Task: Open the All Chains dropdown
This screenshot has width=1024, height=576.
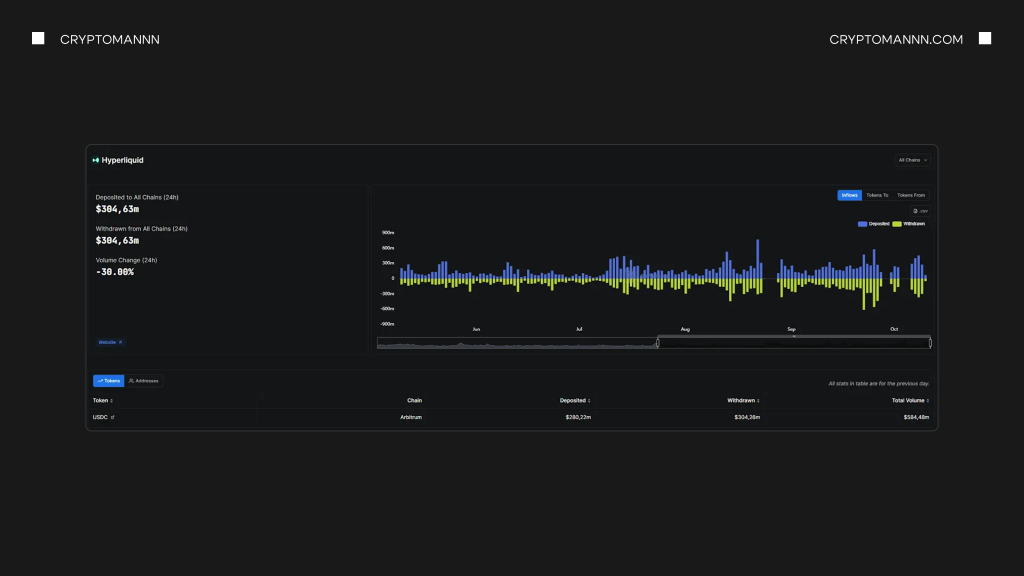Action: click(x=913, y=160)
